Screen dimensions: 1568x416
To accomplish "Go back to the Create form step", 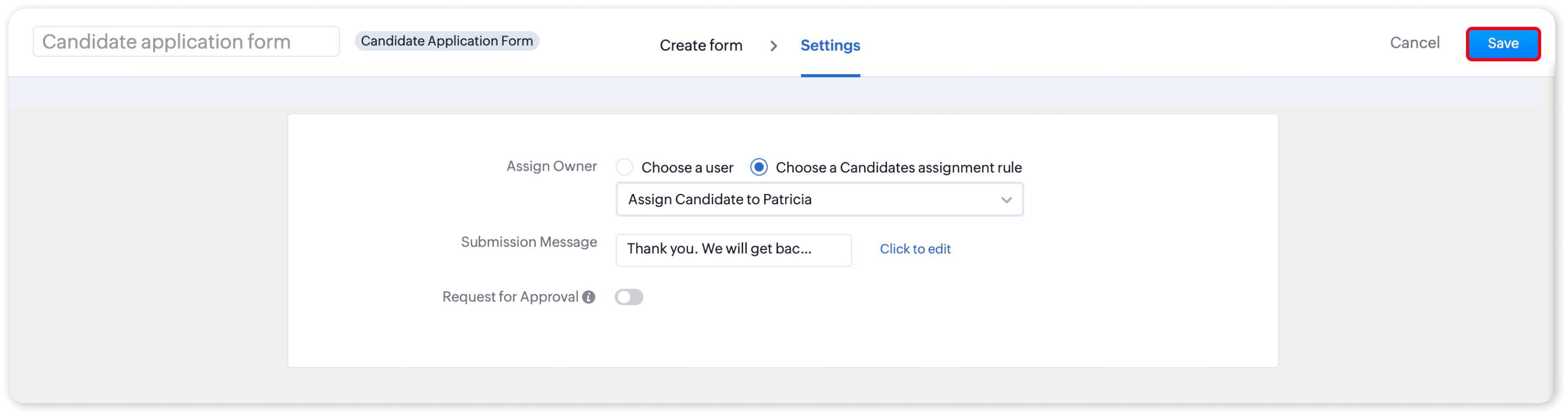I will tap(701, 46).
